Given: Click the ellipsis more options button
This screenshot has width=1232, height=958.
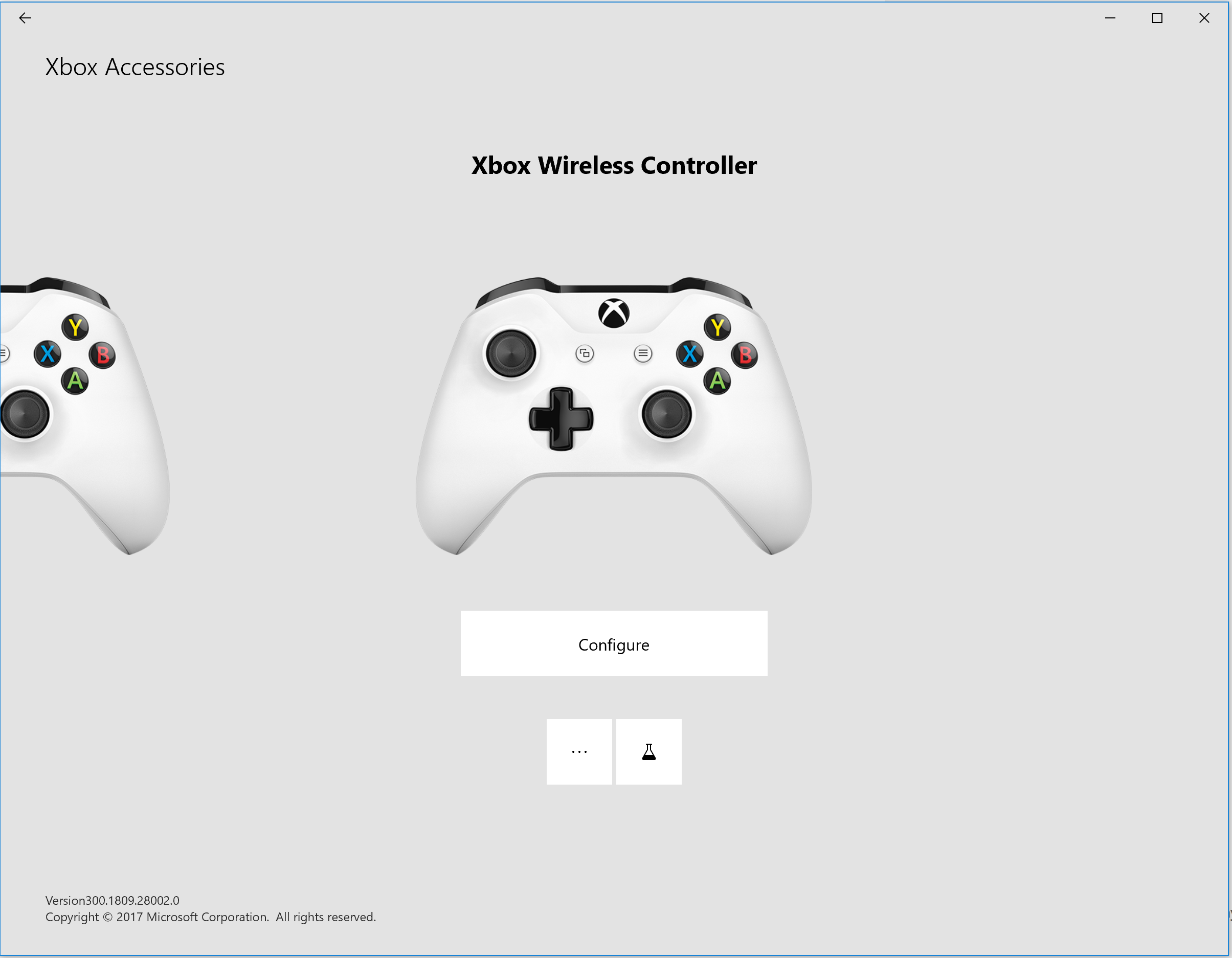Looking at the screenshot, I should pyautogui.click(x=579, y=751).
